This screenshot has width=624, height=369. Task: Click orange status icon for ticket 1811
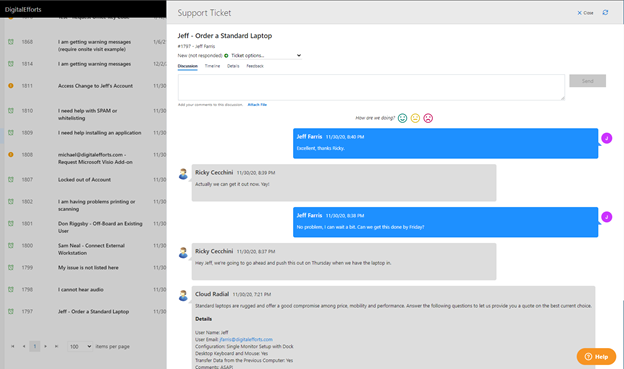click(11, 86)
